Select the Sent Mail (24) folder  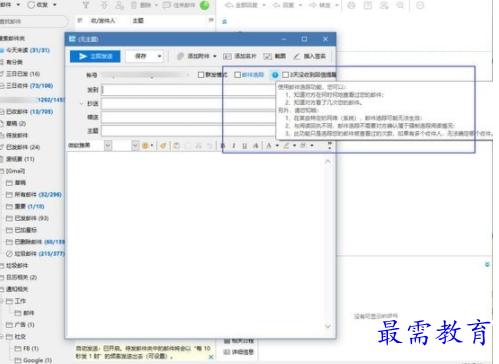coord(23,147)
